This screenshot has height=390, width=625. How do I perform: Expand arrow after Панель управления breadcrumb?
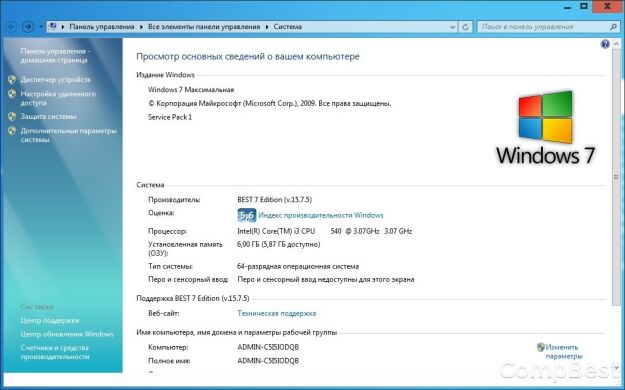(x=141, y=27)
